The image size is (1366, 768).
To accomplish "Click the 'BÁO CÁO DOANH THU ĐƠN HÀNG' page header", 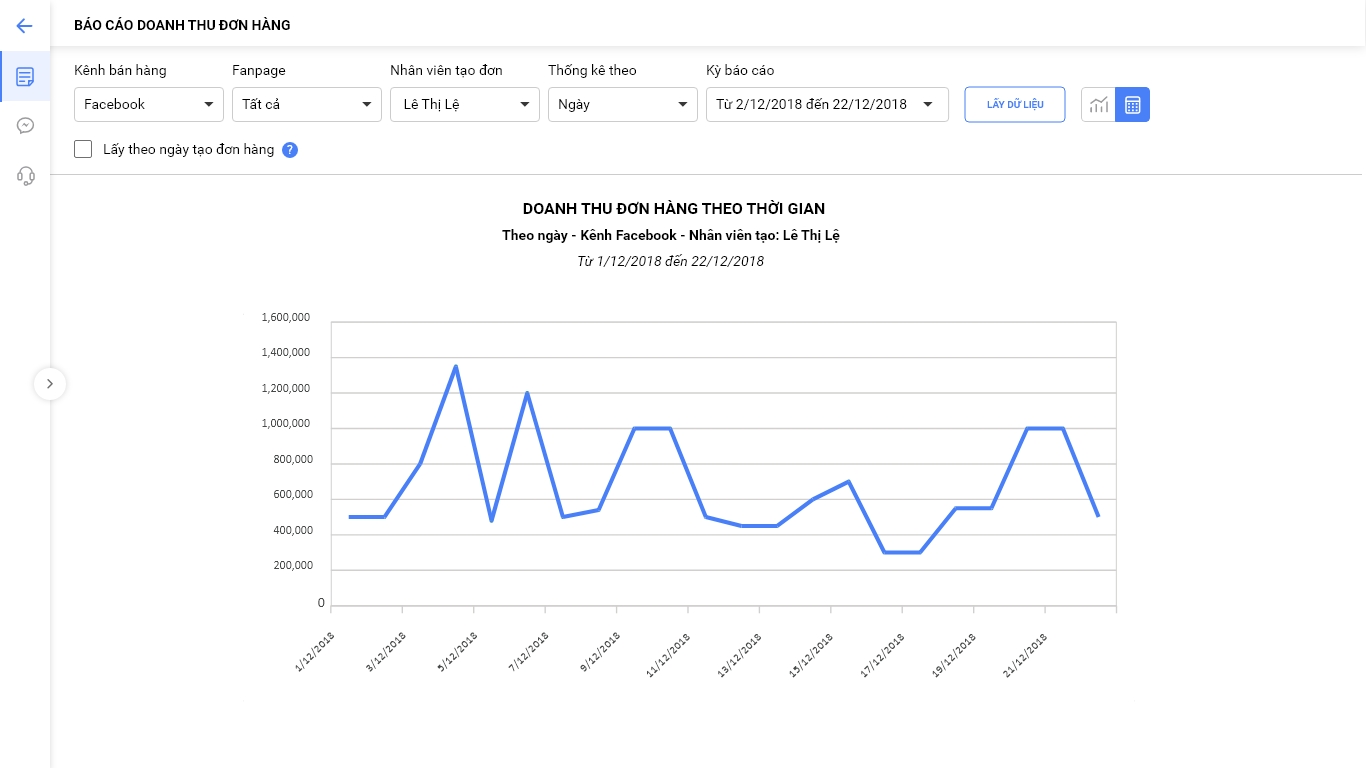I will pos(182,25).
